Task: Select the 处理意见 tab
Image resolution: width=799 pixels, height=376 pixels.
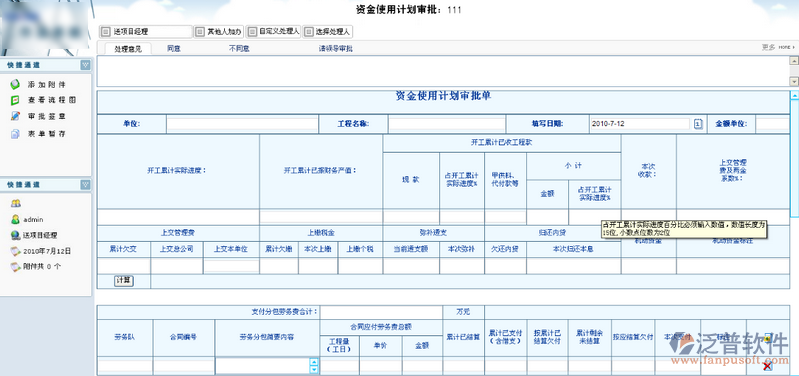Action: click(x=125, y=49)
